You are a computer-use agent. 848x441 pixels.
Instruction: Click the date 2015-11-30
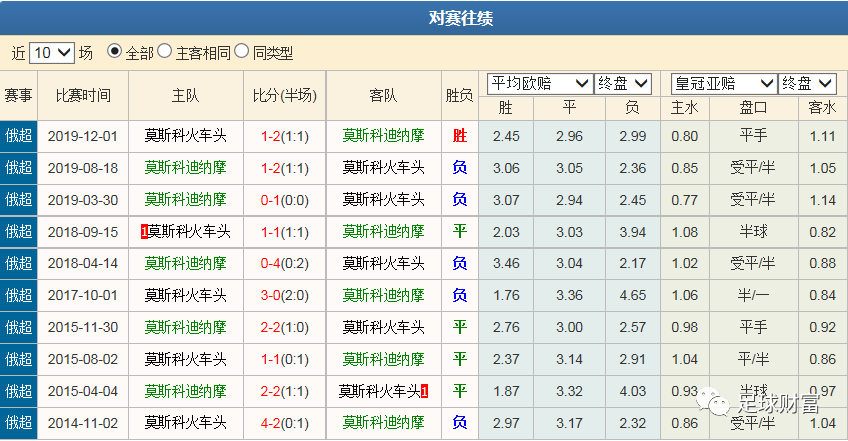click(83, 328)
